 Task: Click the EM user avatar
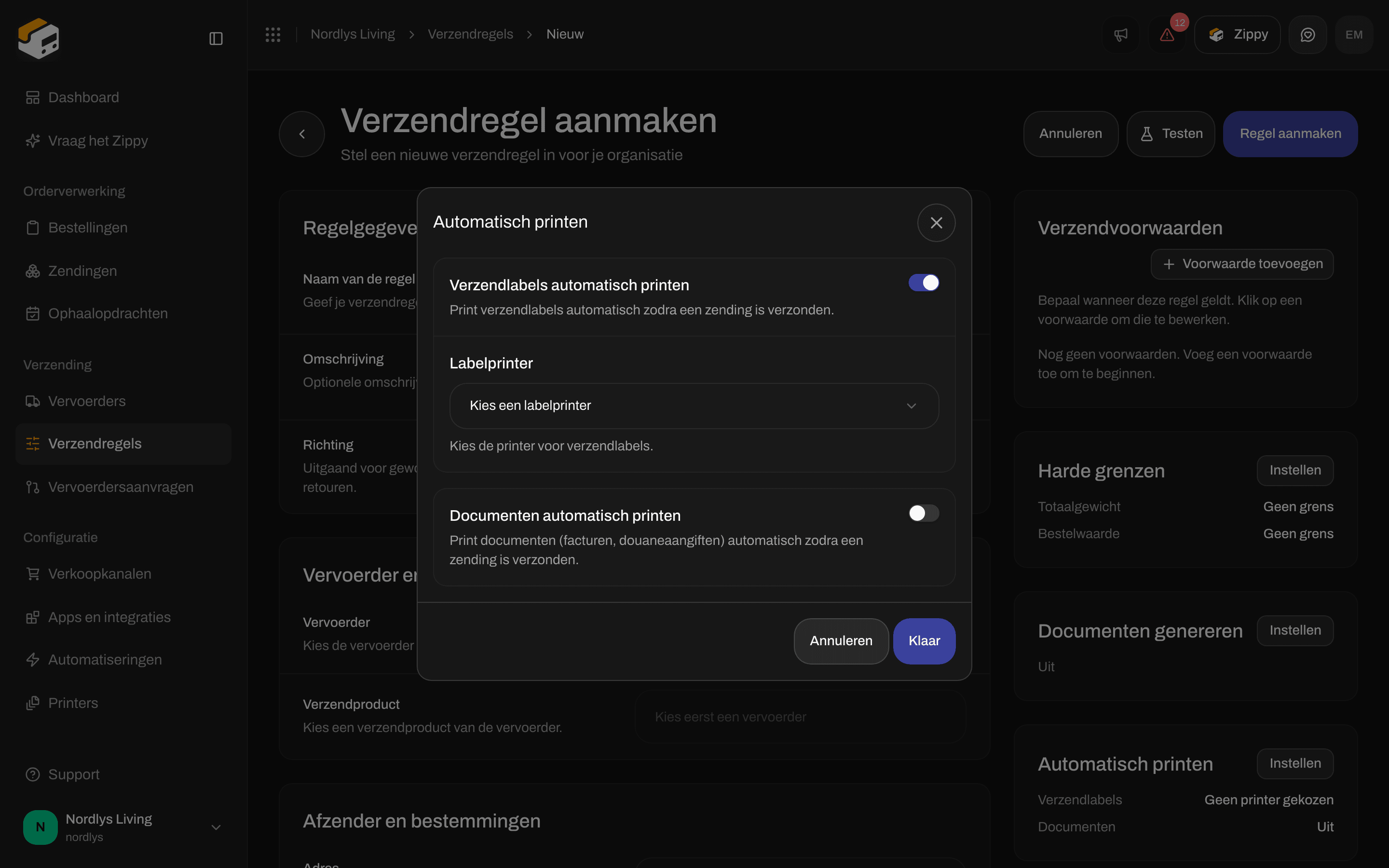1354,34
